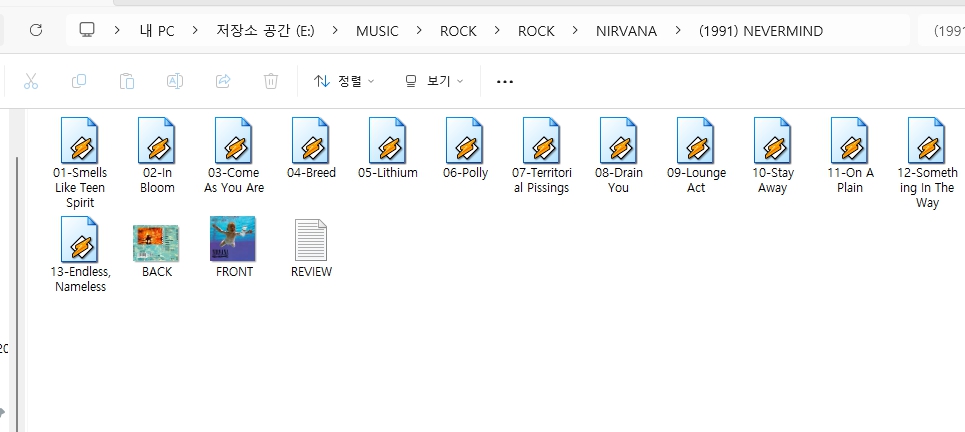
Task: Click the Rename icon in toolbar
Action: (175, 81)
